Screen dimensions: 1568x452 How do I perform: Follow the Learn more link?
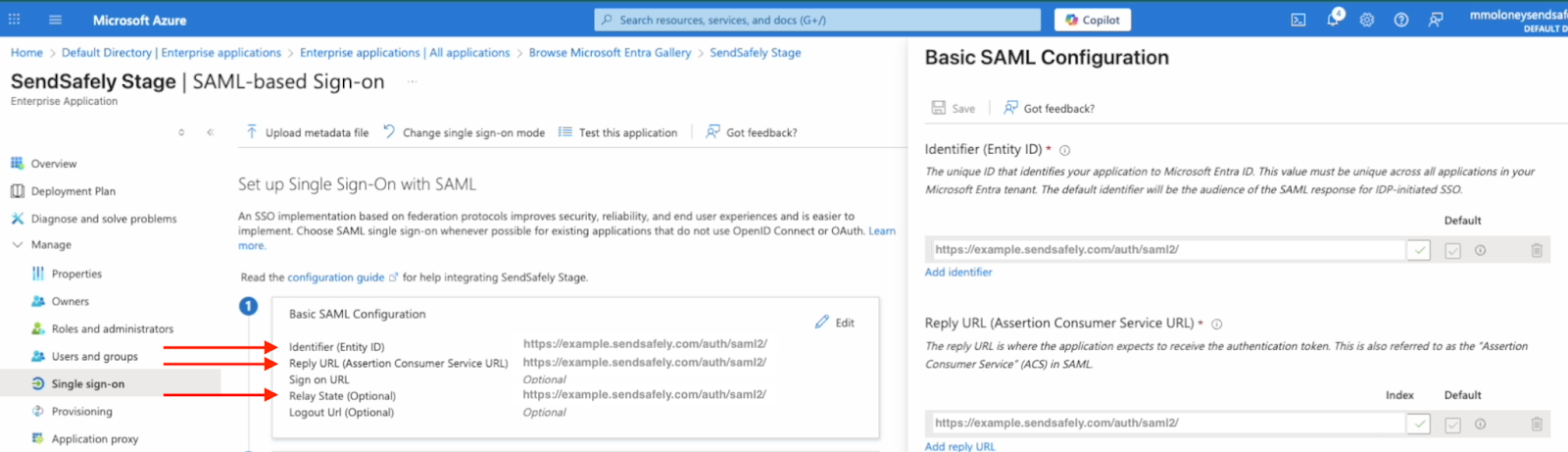pos(881,231)
